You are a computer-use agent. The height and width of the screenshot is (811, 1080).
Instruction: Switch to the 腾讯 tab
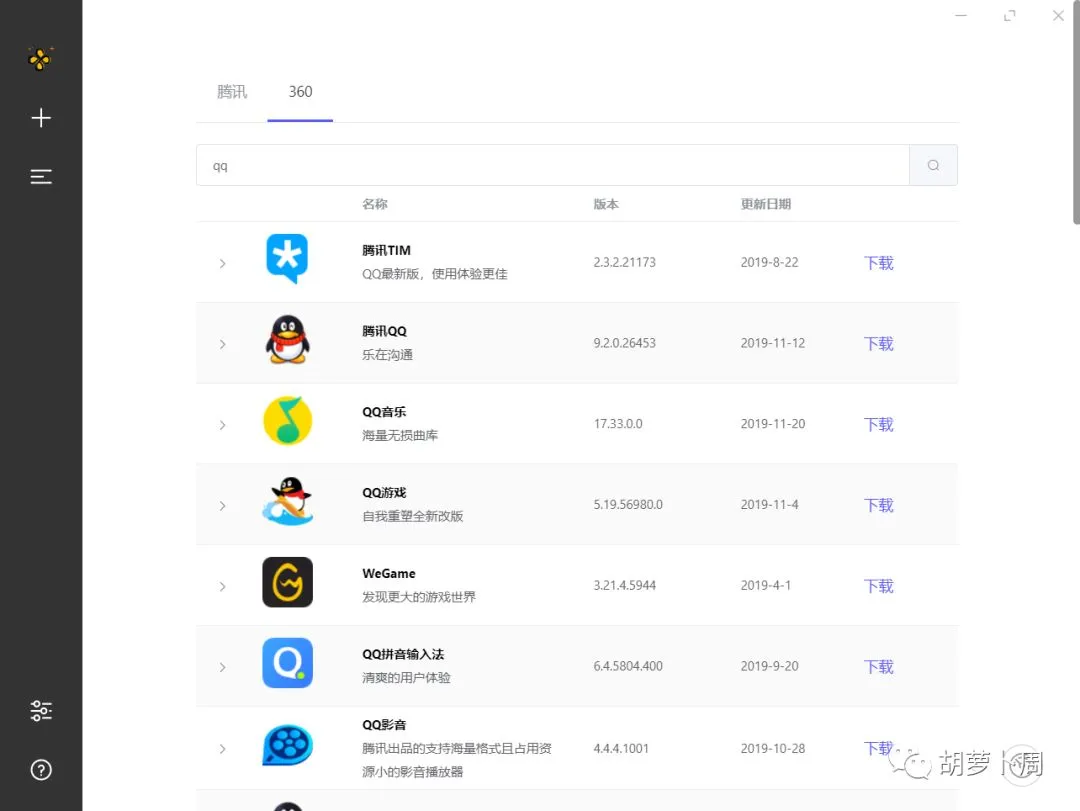pyautogui.click(x=232, y=92)
